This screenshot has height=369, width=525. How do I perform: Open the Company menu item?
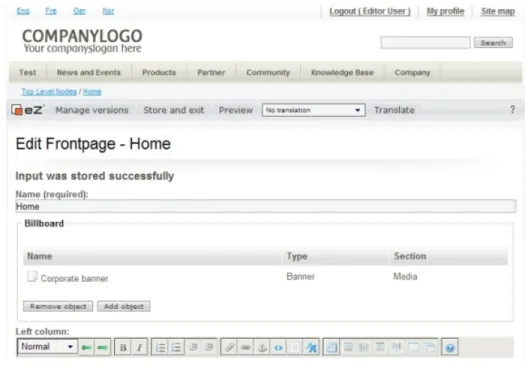412,72
